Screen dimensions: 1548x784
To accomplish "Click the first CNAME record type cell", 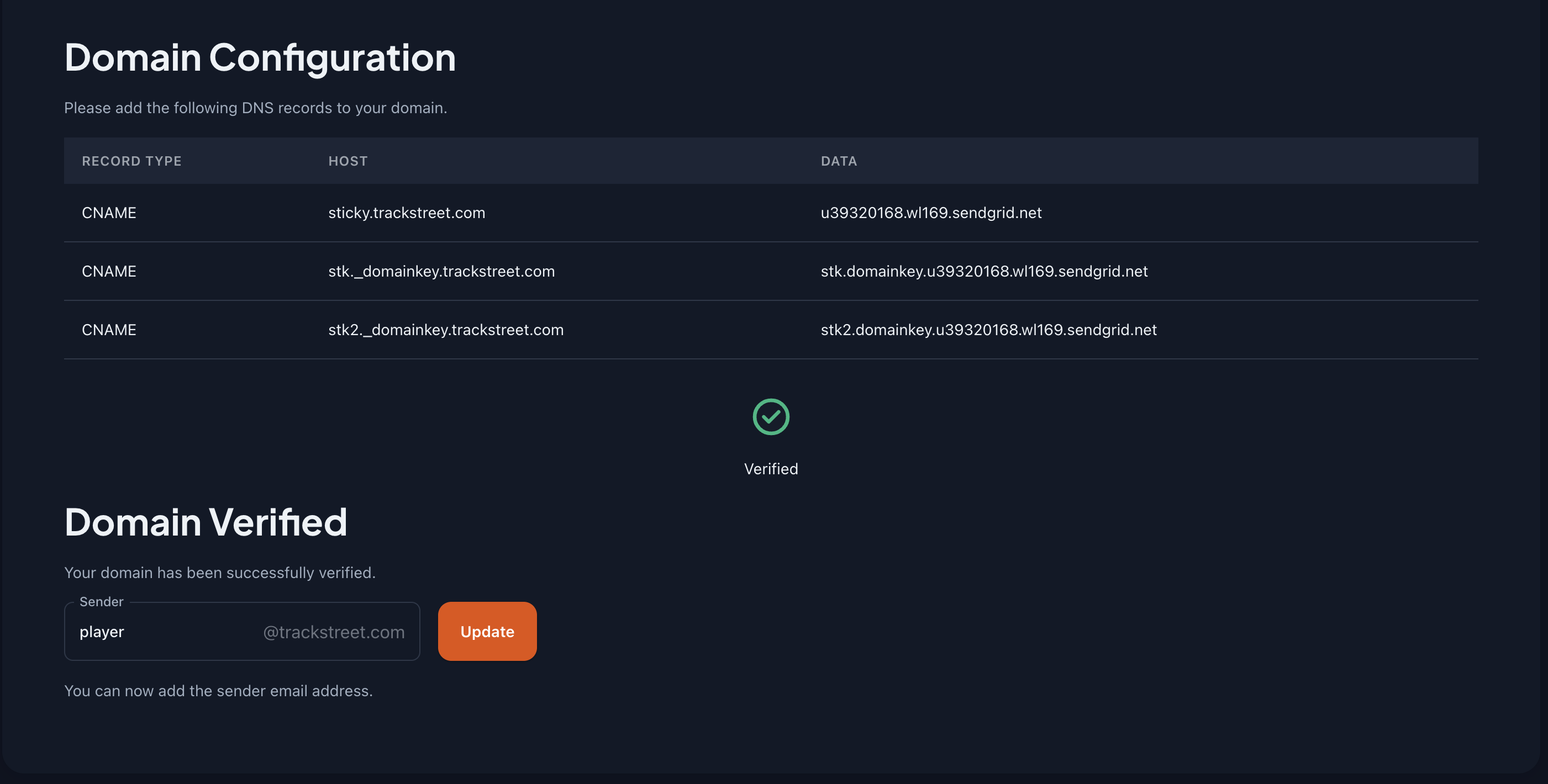I will coord(109,212).
